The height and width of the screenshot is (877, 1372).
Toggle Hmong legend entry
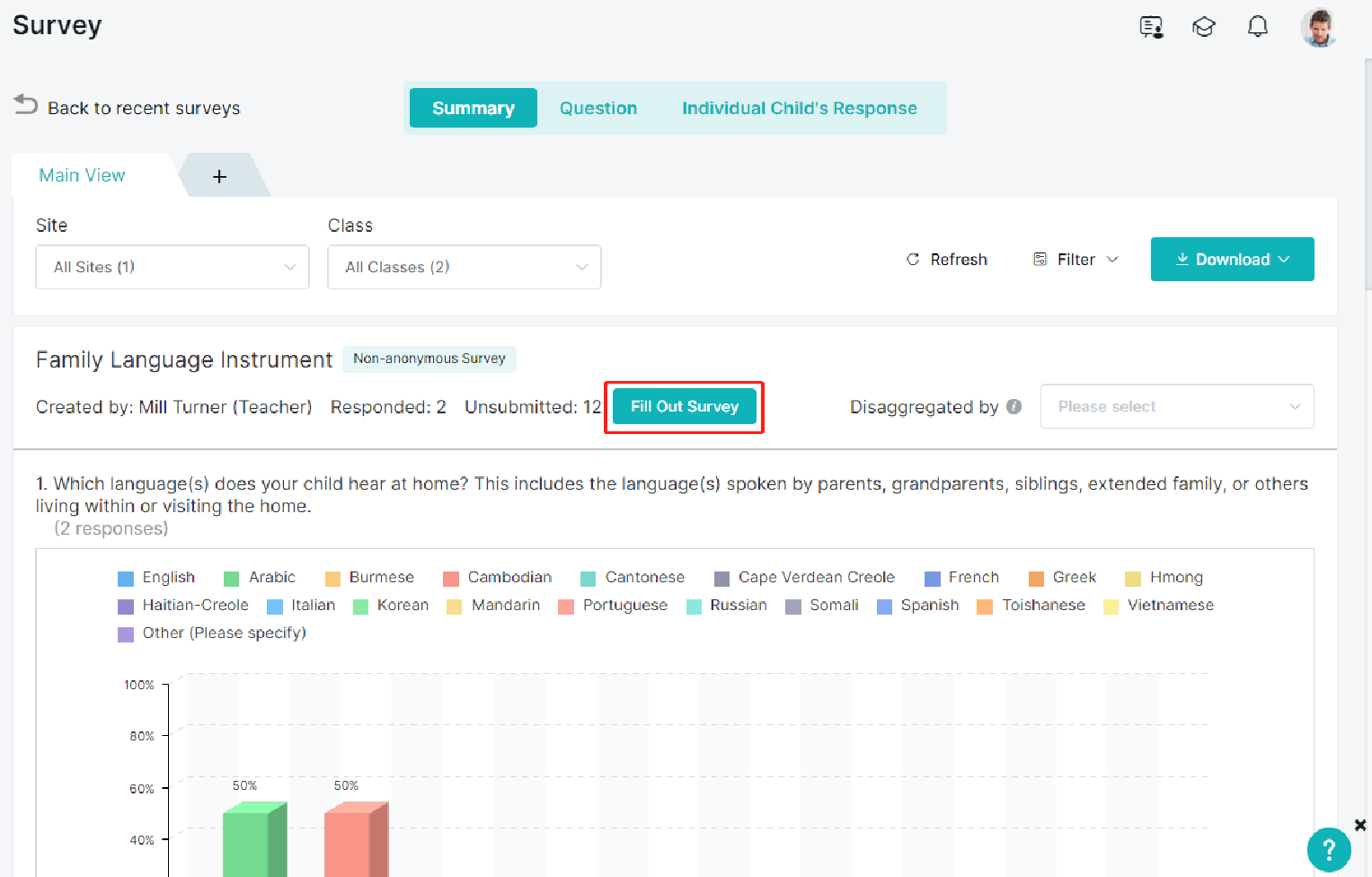pyautogui.click(x=1164, y=577)
